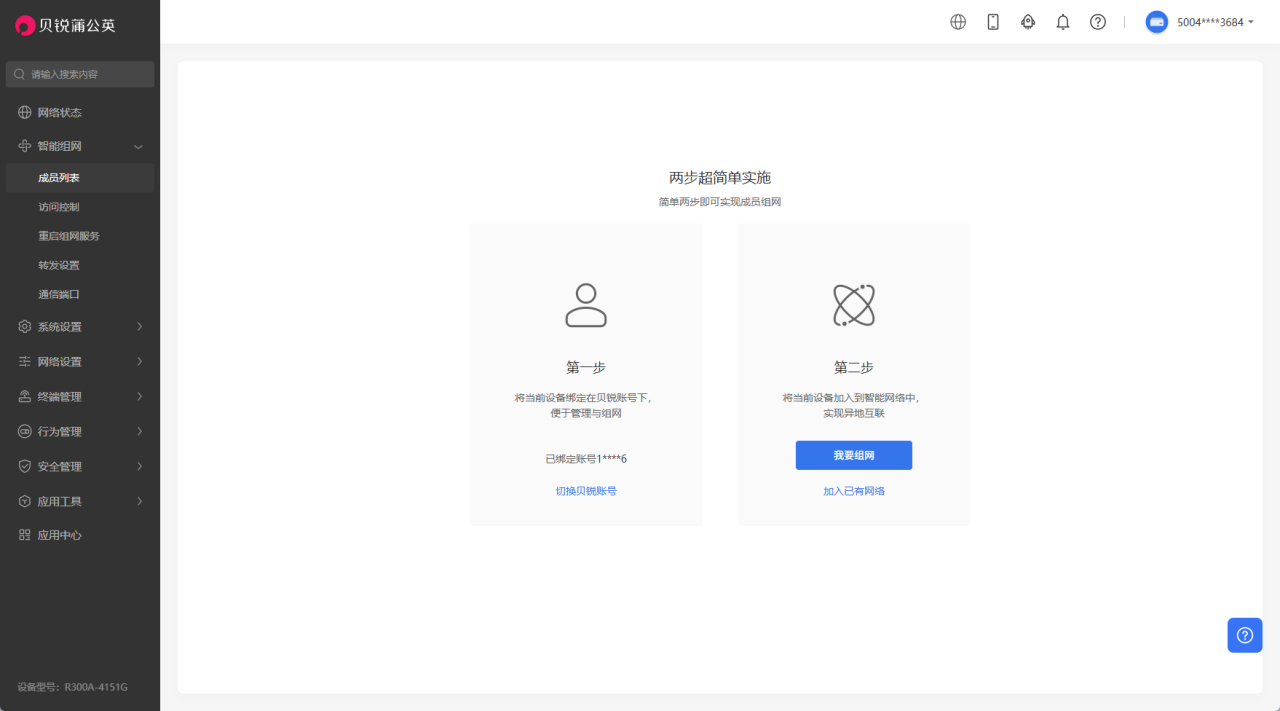Expand the 网络设置 chevron
The width and height of the screenshot is (1280, 711).
tap(139, 362)
